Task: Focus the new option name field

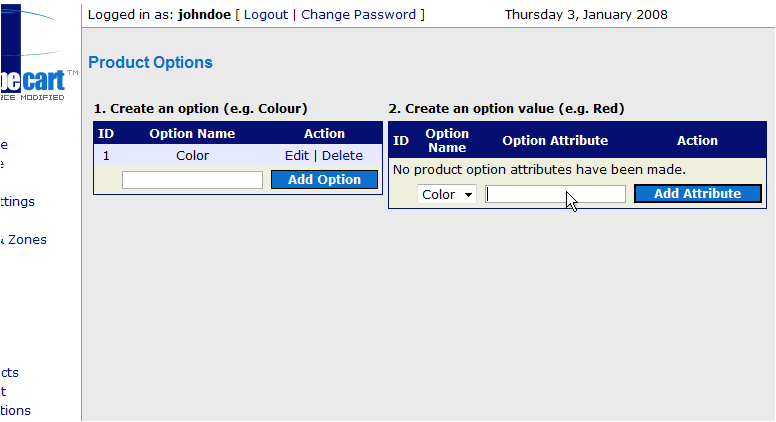Action: pos(193,180)
